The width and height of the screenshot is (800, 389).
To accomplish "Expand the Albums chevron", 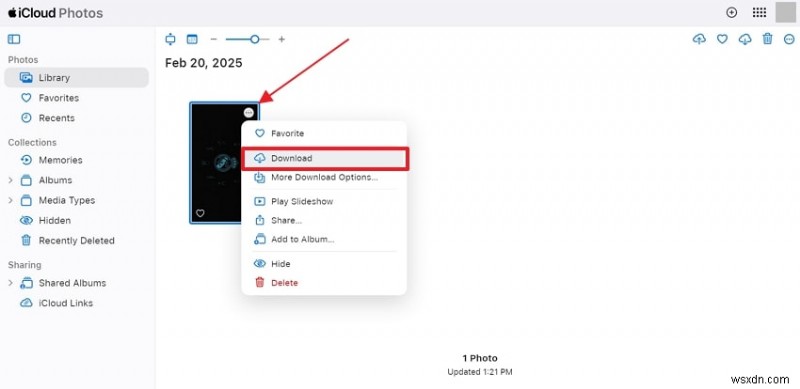I will coord(10,180).
